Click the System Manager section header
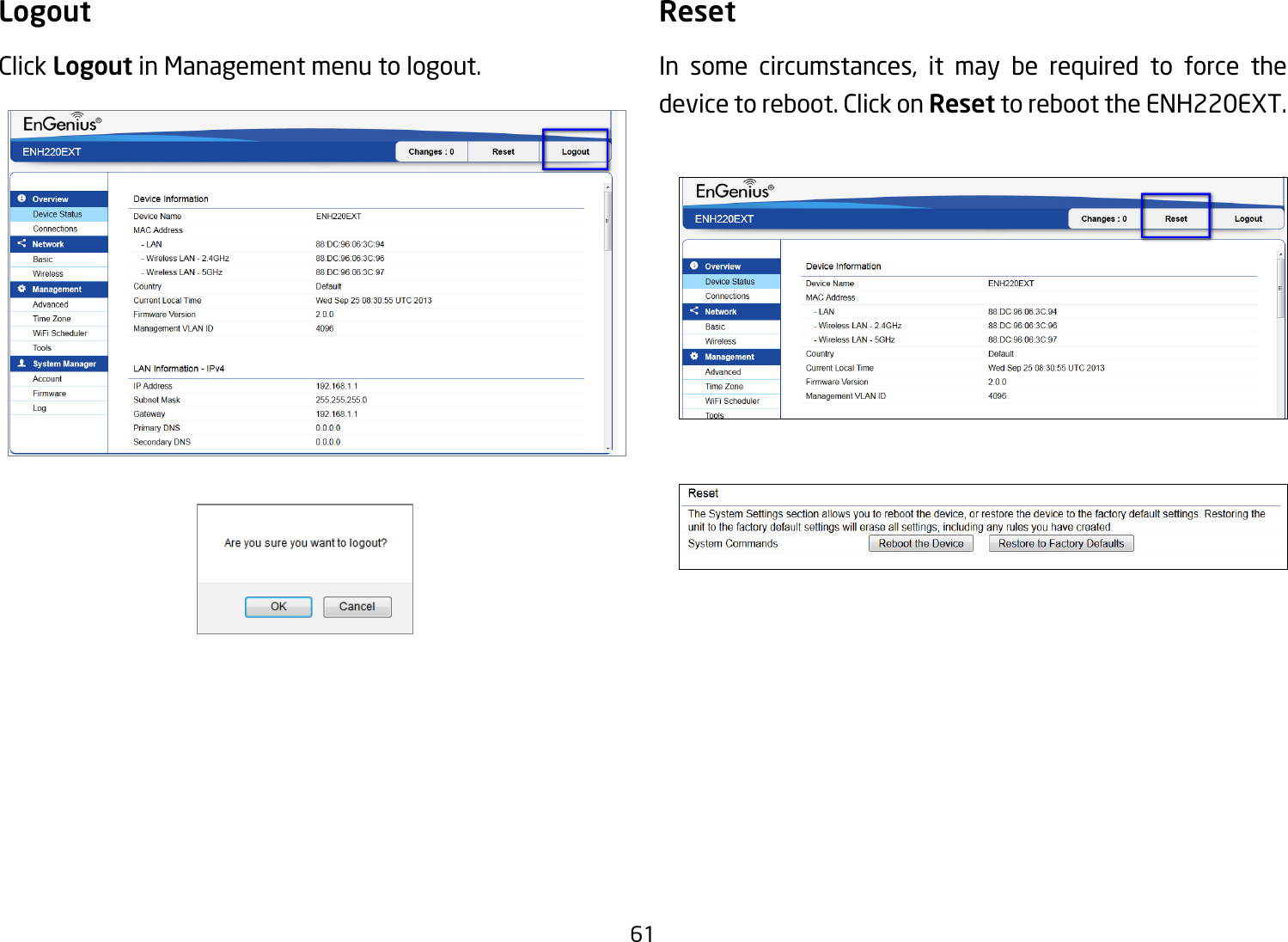Screen dimensions: 1288x942 [58, 364]
